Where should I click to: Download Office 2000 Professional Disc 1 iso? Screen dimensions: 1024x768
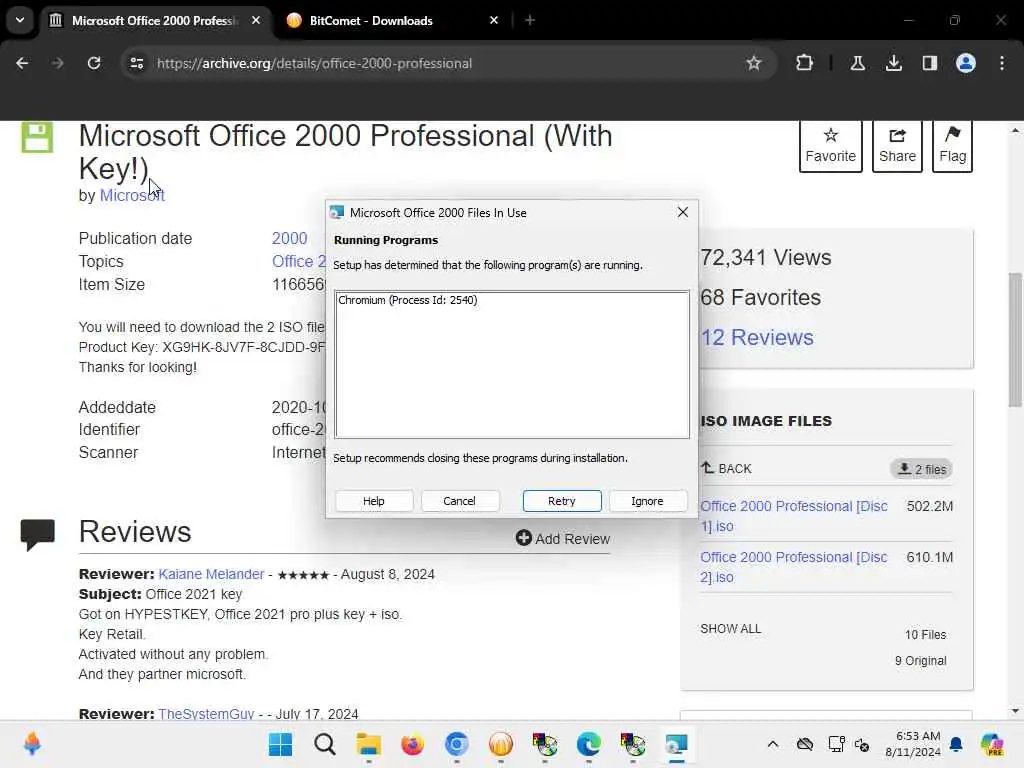793,516
